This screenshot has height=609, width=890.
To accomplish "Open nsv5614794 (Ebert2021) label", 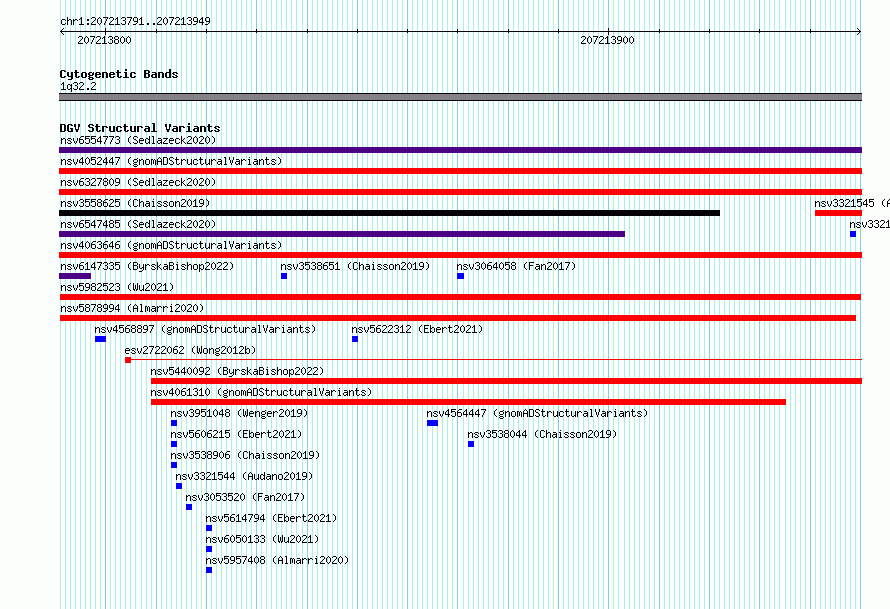I will (271, 518).
